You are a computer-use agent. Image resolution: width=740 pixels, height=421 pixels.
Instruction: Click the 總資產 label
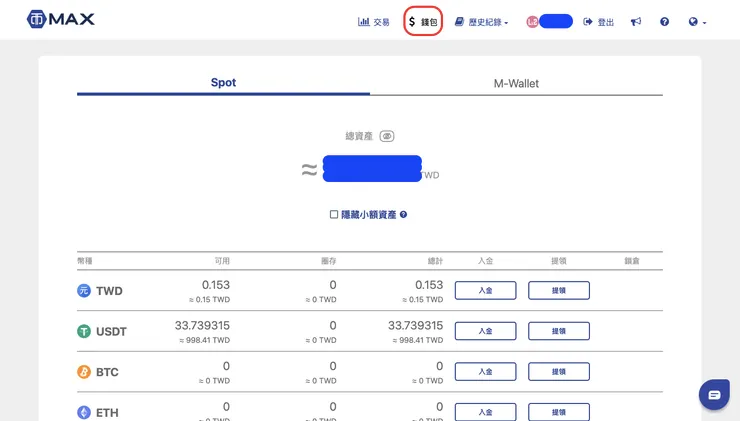tap(359, 136)
